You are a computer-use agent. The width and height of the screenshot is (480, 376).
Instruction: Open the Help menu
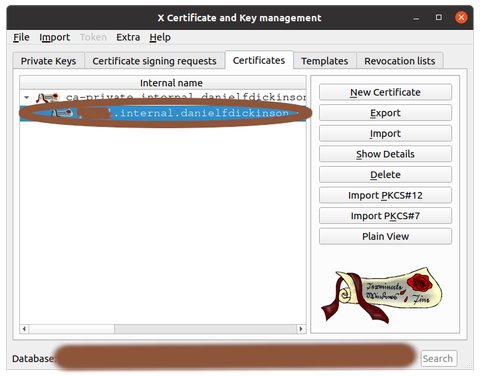[160, 37]
